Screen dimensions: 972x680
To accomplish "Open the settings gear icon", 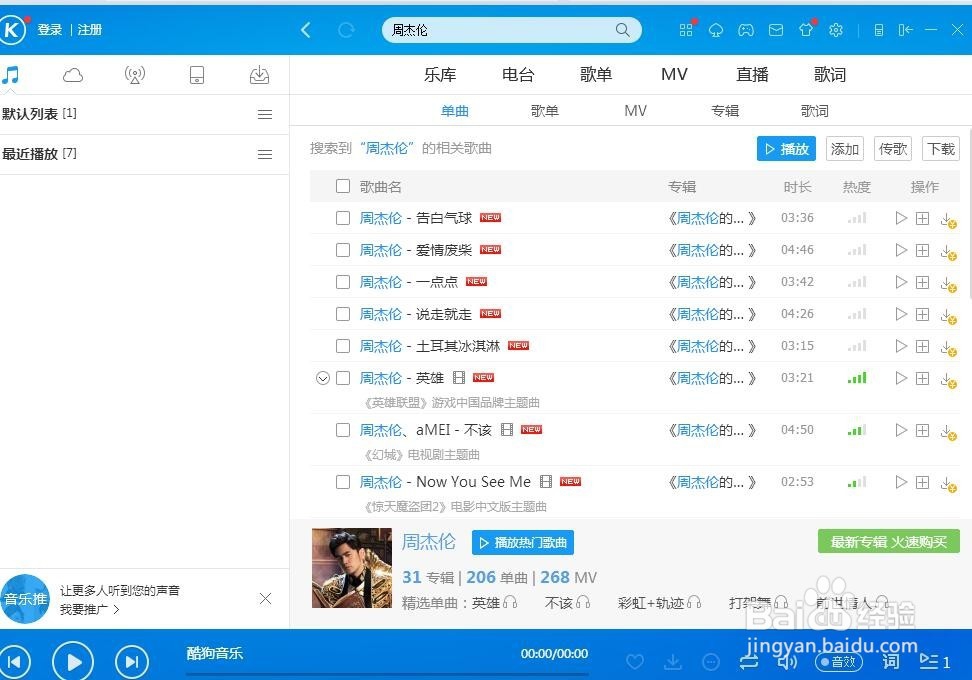I will coord(836,30).
